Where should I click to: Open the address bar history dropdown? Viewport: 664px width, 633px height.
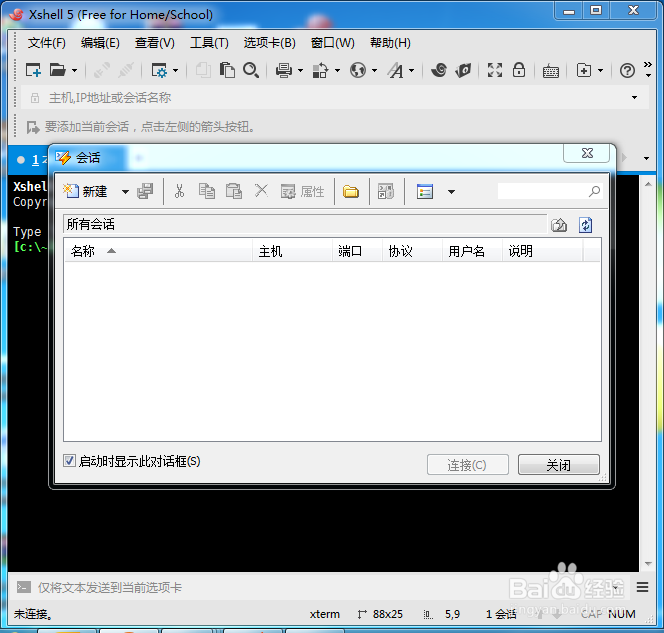coord(634,98)
